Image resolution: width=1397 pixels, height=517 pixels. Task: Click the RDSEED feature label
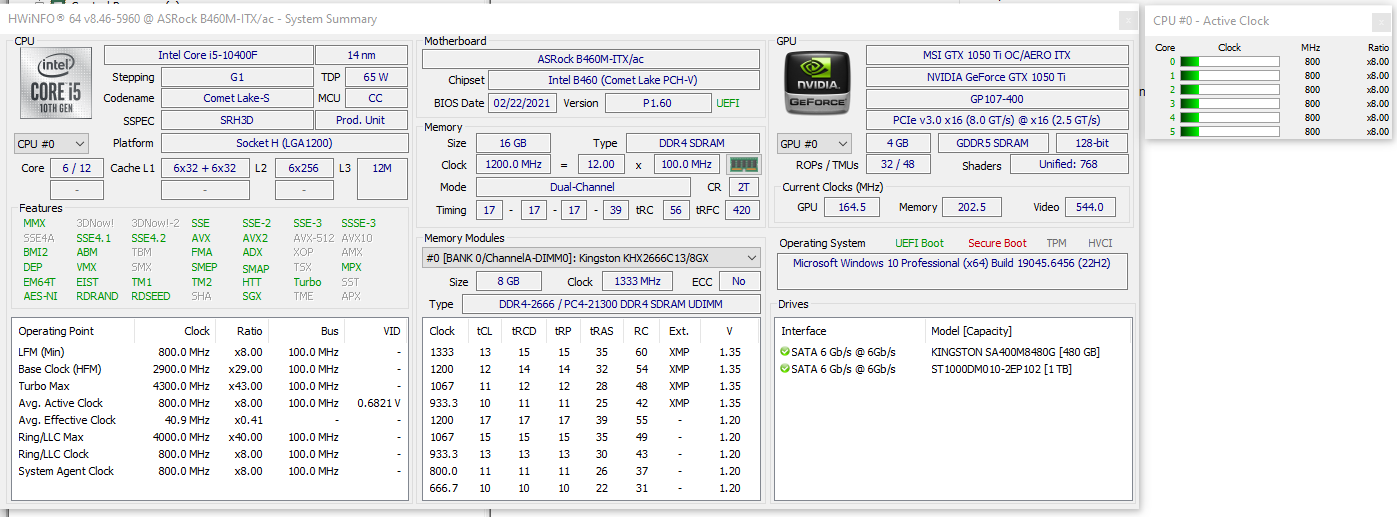[150, 296]
